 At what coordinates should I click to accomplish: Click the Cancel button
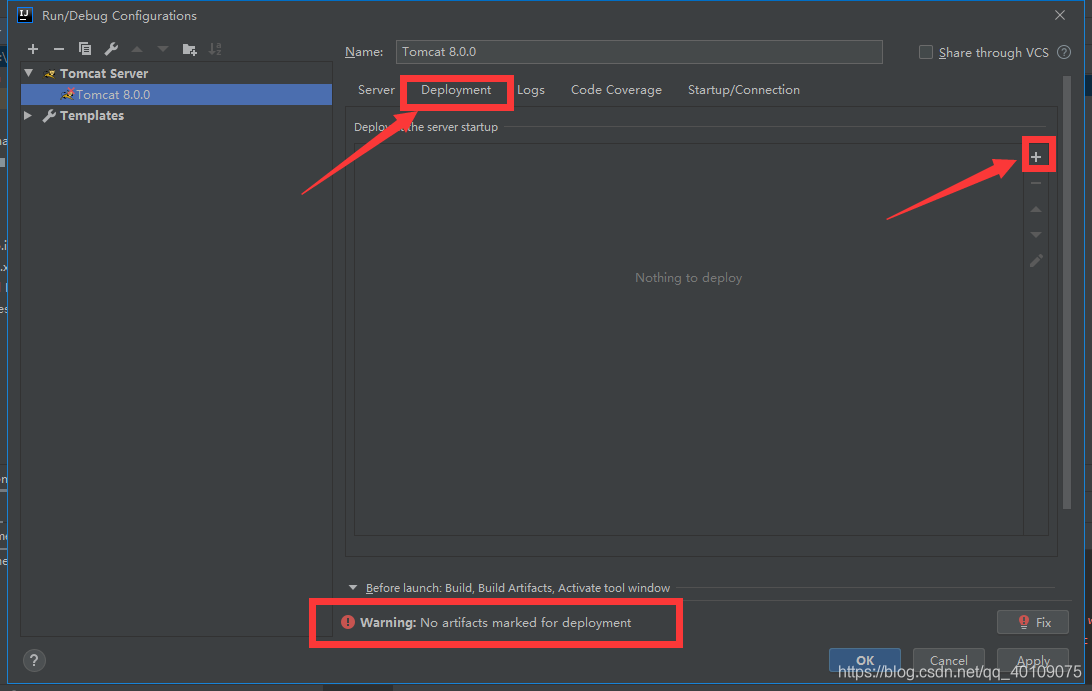point(949,660)
